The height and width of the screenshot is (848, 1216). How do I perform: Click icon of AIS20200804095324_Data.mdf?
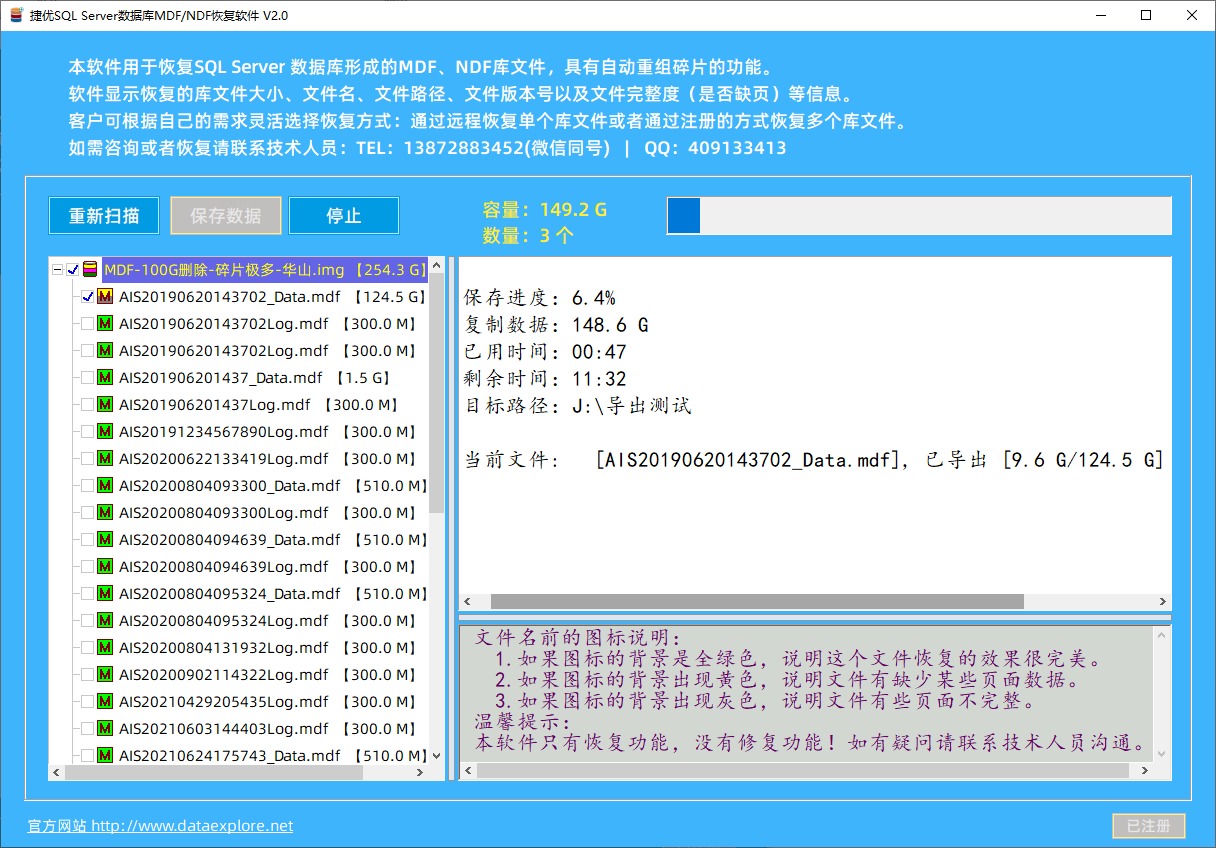[x=104, y=594]
